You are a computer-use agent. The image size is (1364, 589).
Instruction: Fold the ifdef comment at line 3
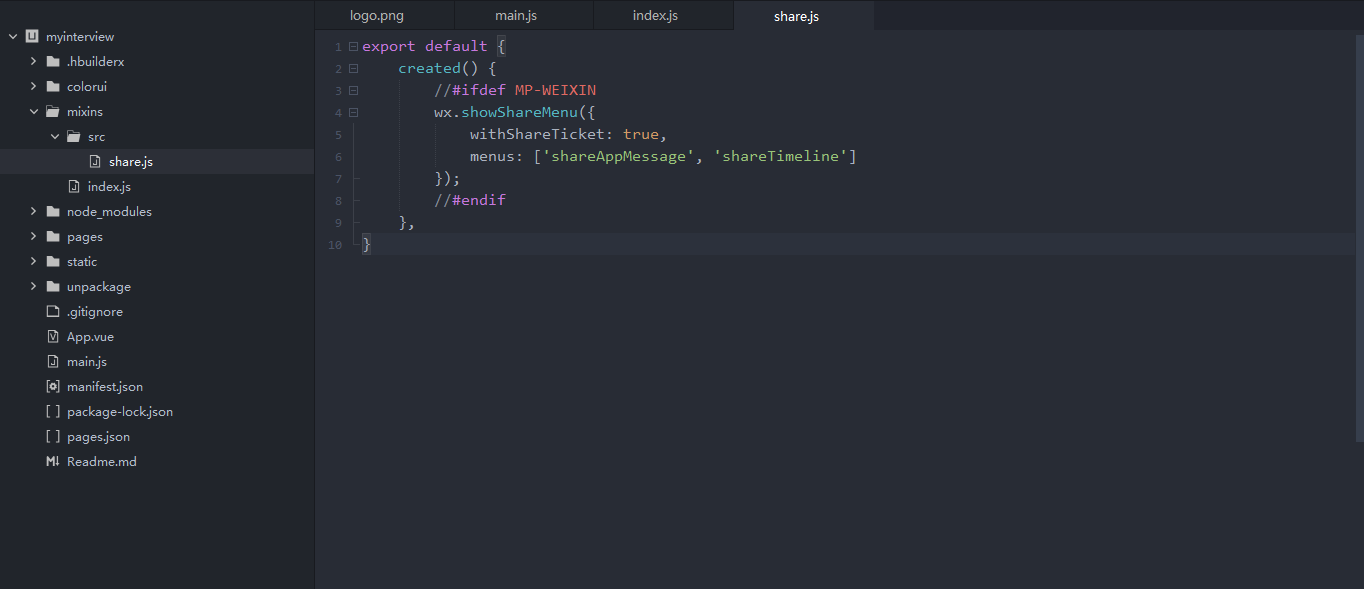tap(353, 91)
